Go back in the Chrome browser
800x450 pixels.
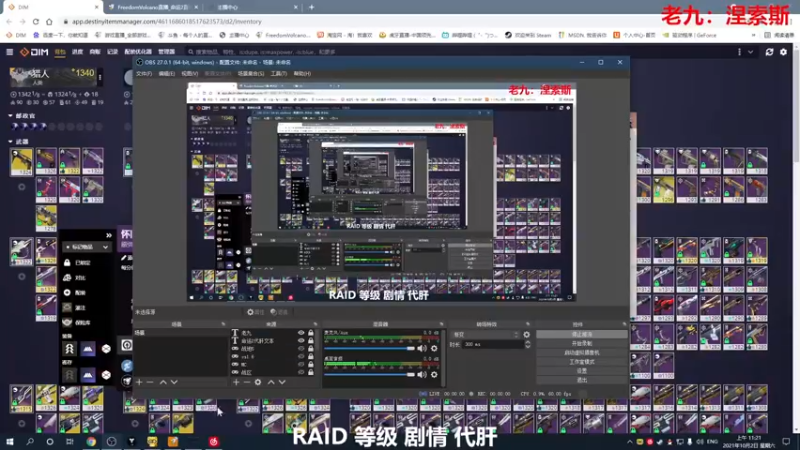(9, 21)
